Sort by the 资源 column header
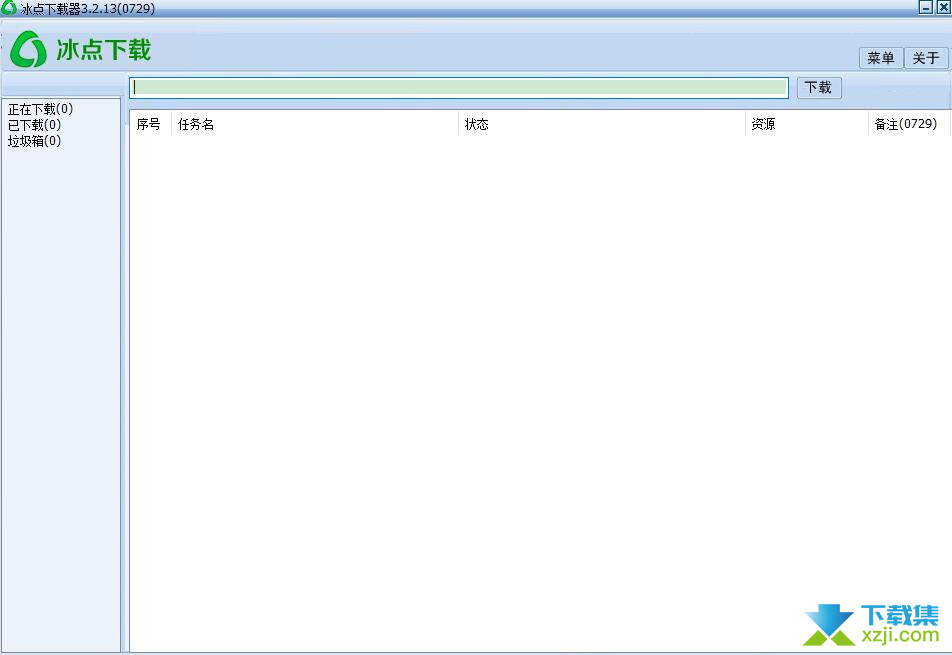The width and height of the screenshot is (952, 655). pos(763,124)
